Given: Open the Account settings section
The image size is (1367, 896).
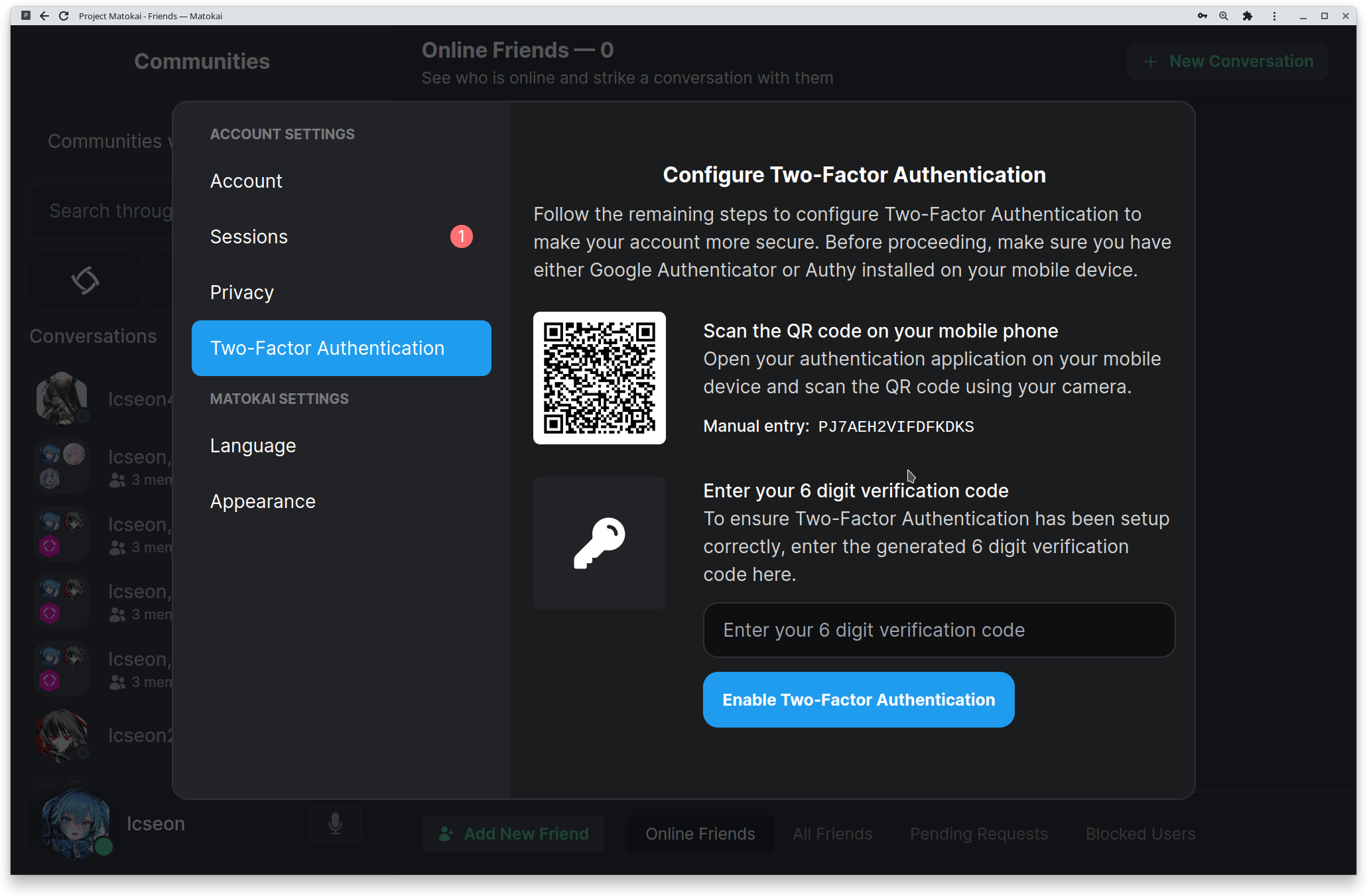Looking at the screenshot, I should pyautogui.click(x=341, y=181).
